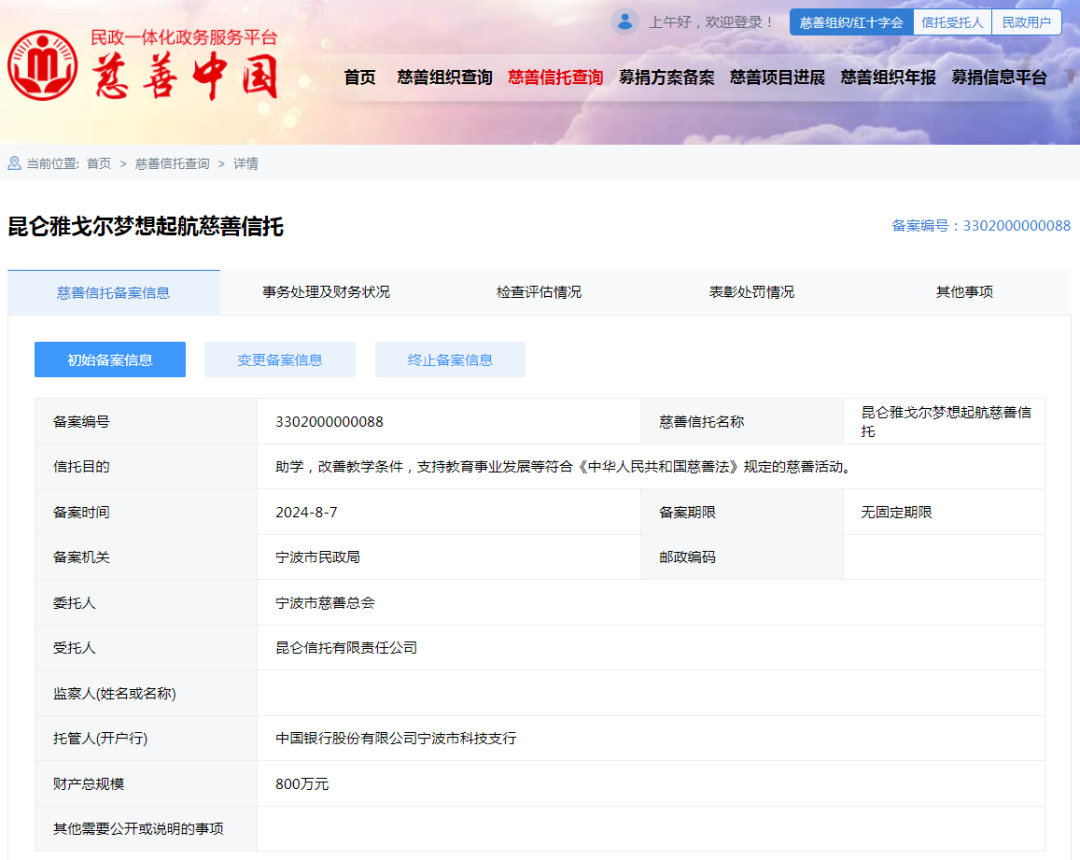The height and width of the screenshot is (860, 1080).
Task: Open 慈善组织年报 from the navigation bar
Action: click(x=888, y=77)
